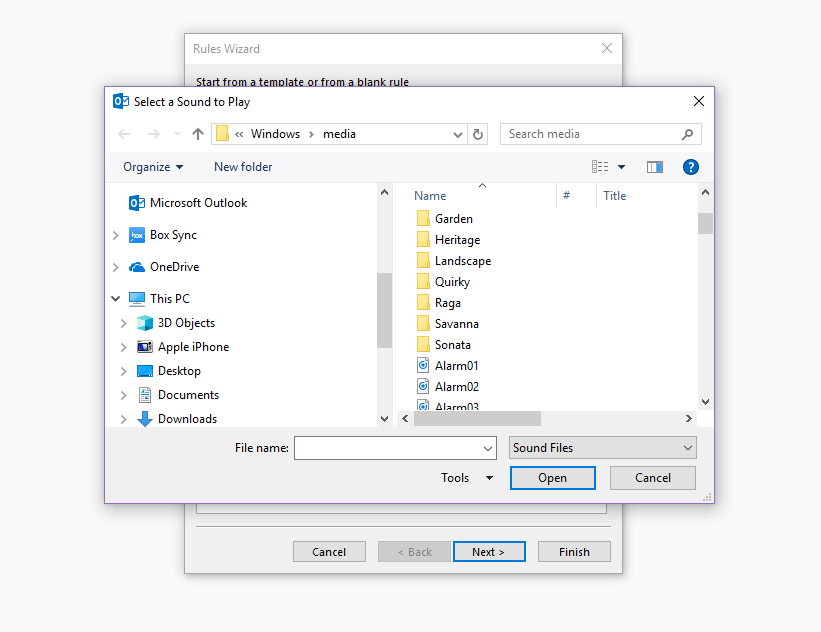Click Finish in the Rules Wizard
Screen dimensions: 821x632
(x=574, y=552)
